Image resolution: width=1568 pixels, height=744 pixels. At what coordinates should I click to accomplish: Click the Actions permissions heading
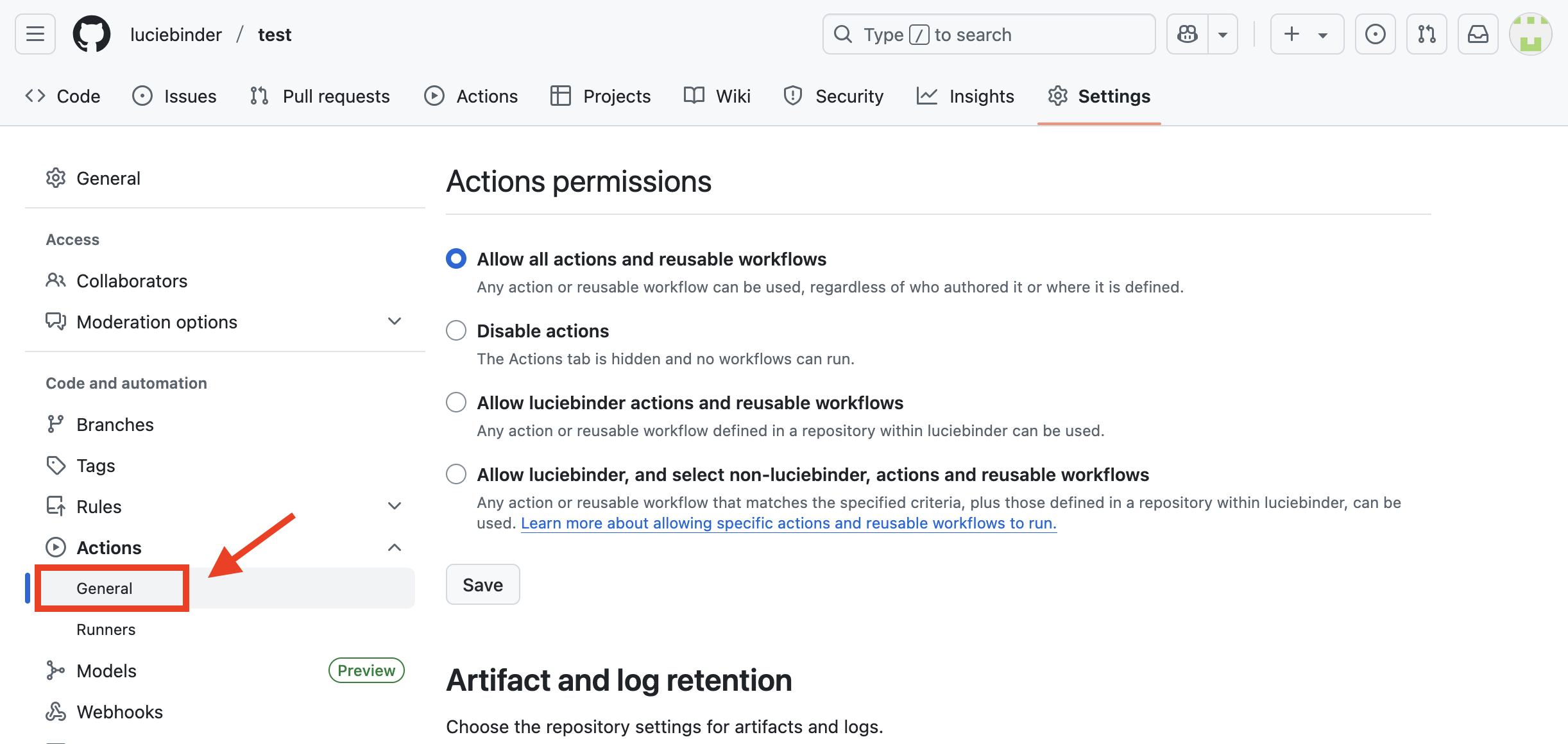click(579, 181)
